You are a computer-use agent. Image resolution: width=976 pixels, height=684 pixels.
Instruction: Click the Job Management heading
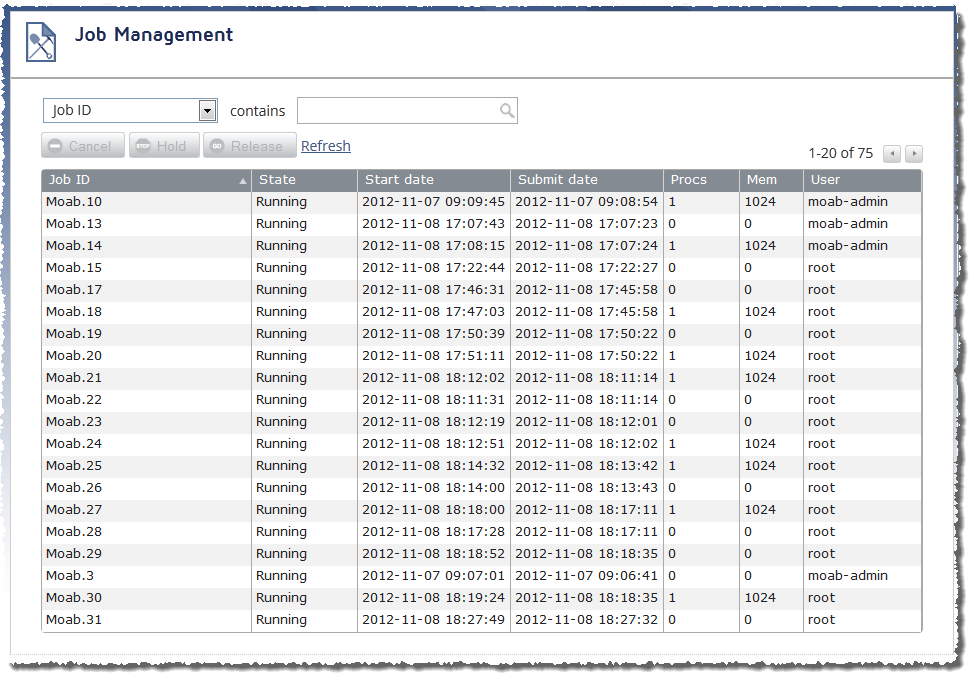(x=154, y=35)
